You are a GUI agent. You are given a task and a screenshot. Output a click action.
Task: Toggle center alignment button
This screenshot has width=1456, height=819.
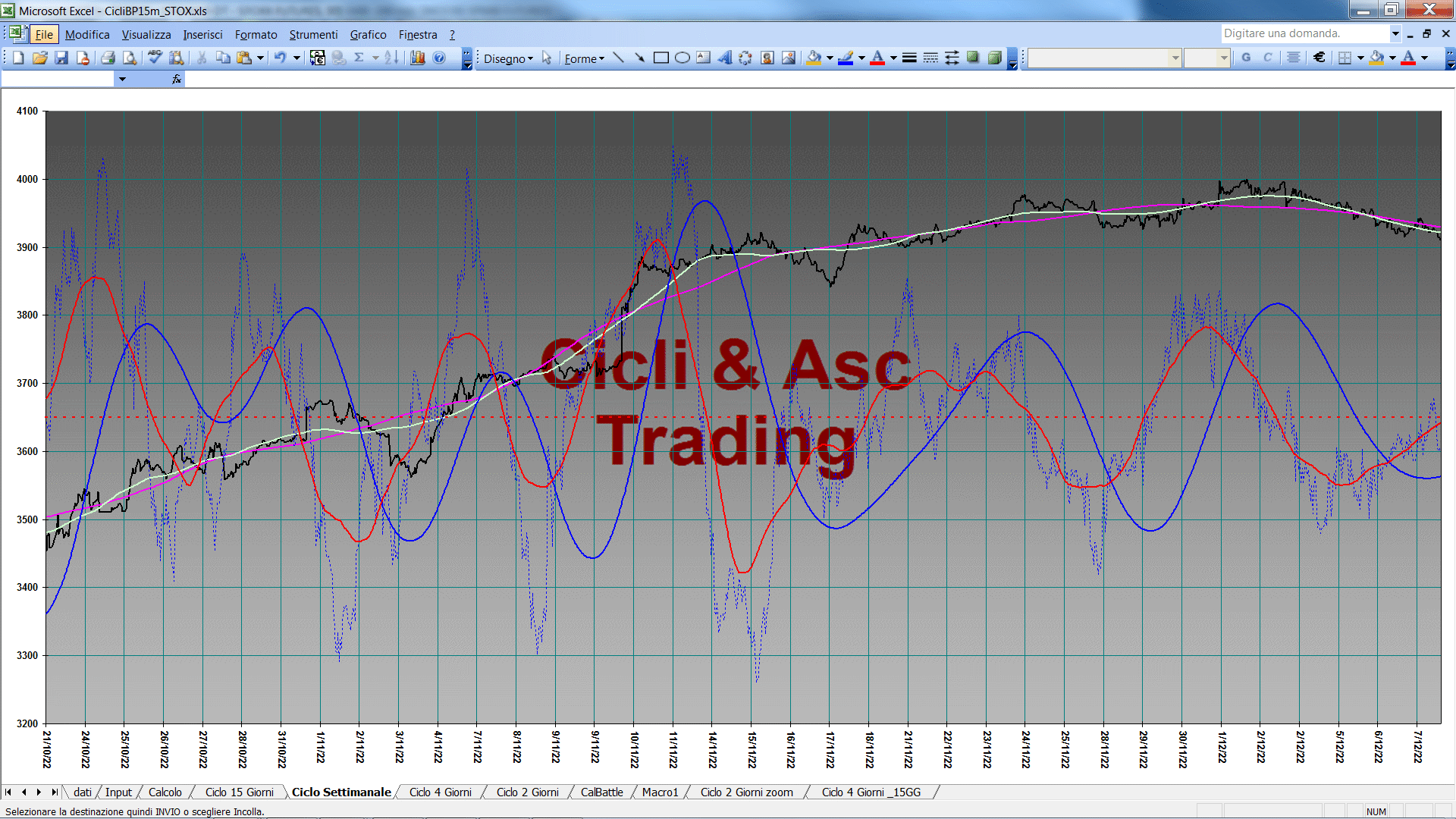(1294, 58)
